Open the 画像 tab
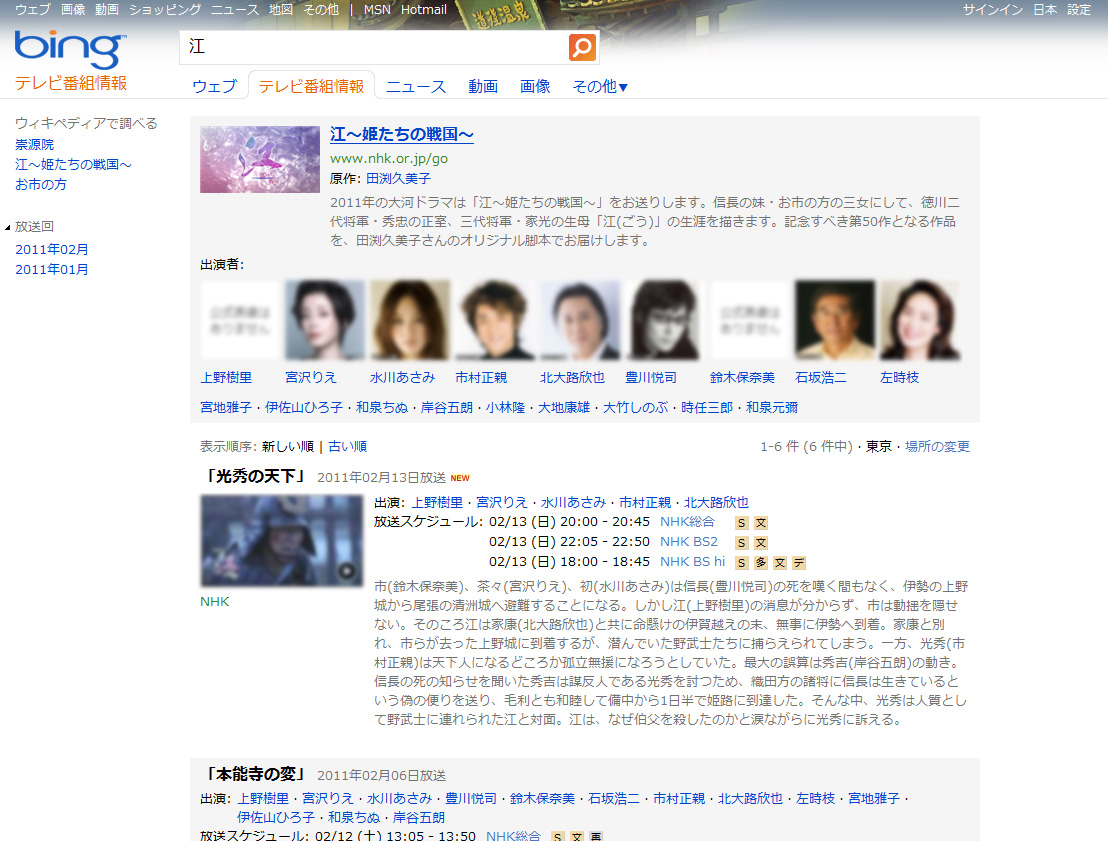Viewport: 1108px width, 841px height. pos(535,86)
